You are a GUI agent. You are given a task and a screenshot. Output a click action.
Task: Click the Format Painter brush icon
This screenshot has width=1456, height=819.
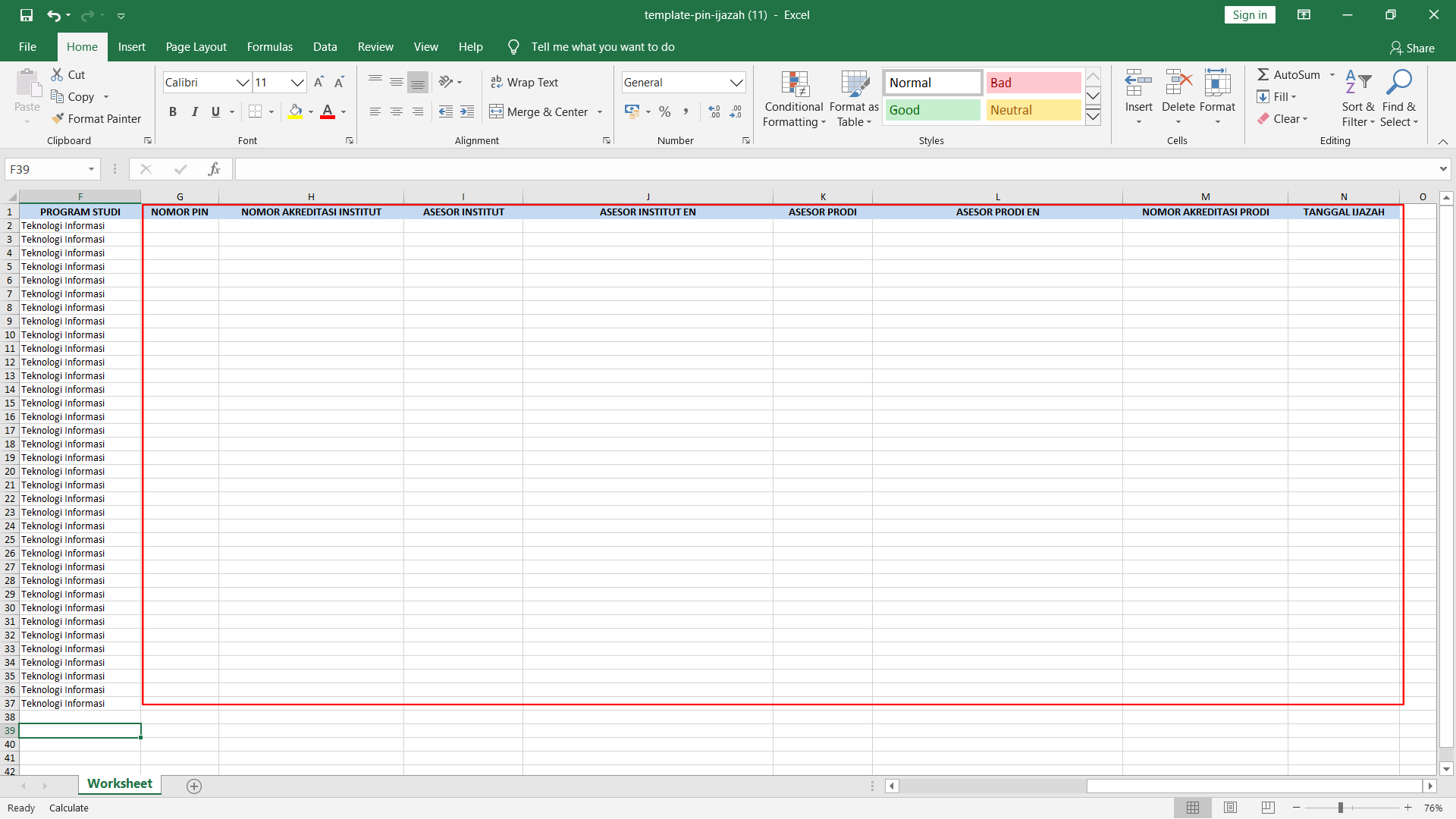58,119
